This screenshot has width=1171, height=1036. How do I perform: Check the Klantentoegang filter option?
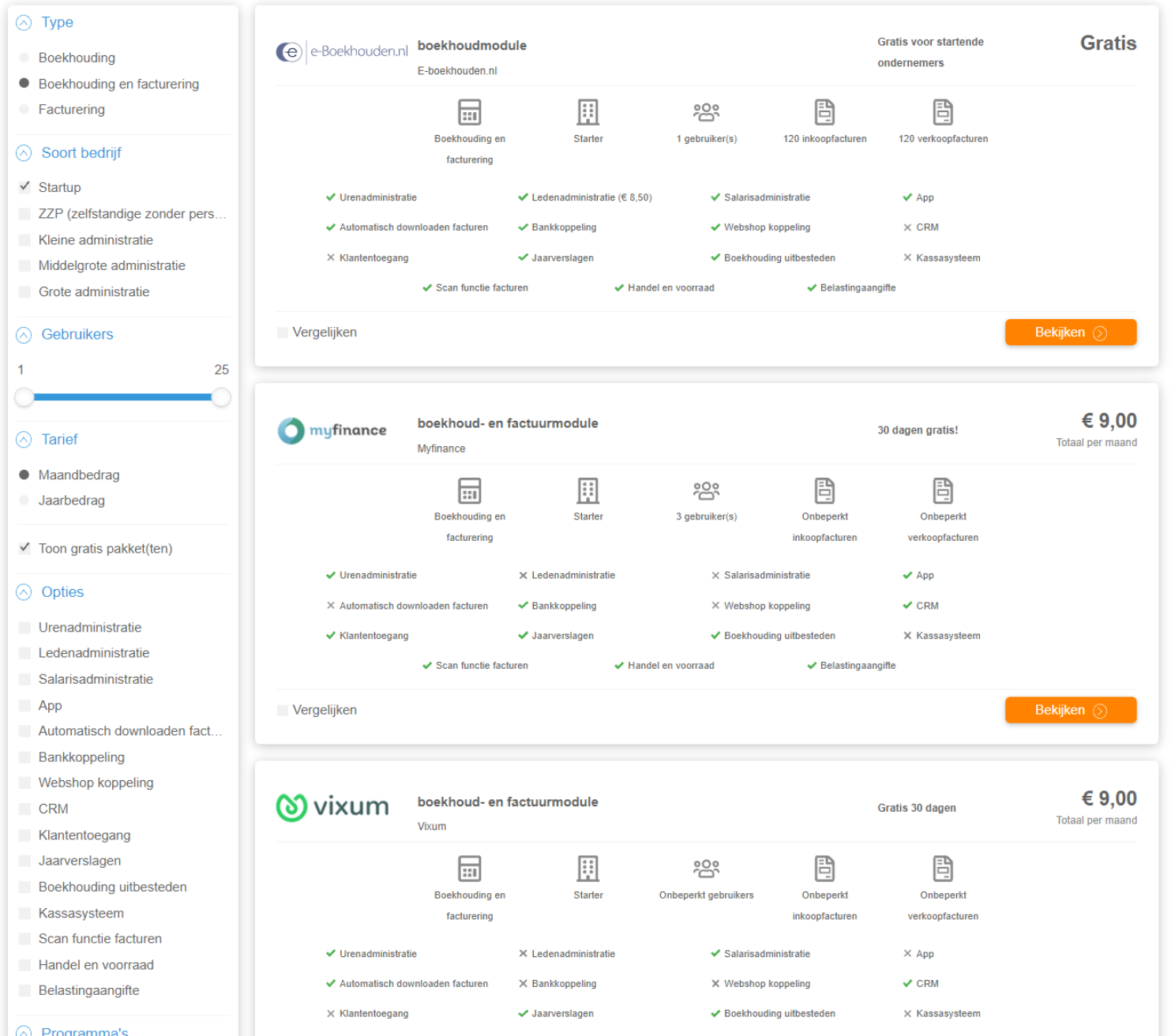point(24,835)
